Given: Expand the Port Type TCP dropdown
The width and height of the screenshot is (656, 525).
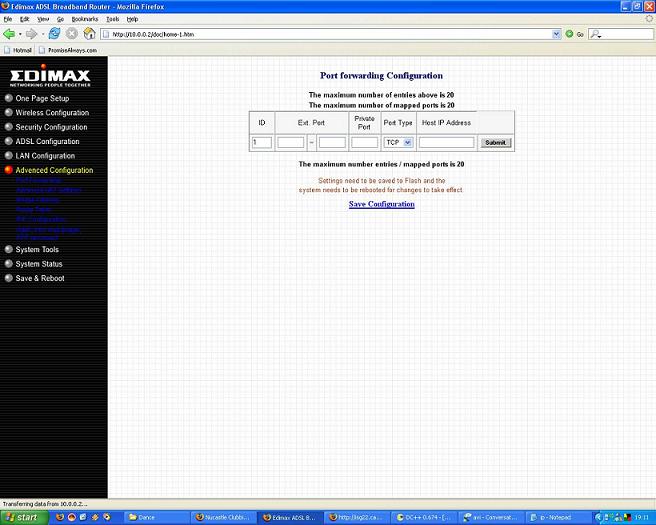Looking at the screenshot, I should tap(398, 143).
